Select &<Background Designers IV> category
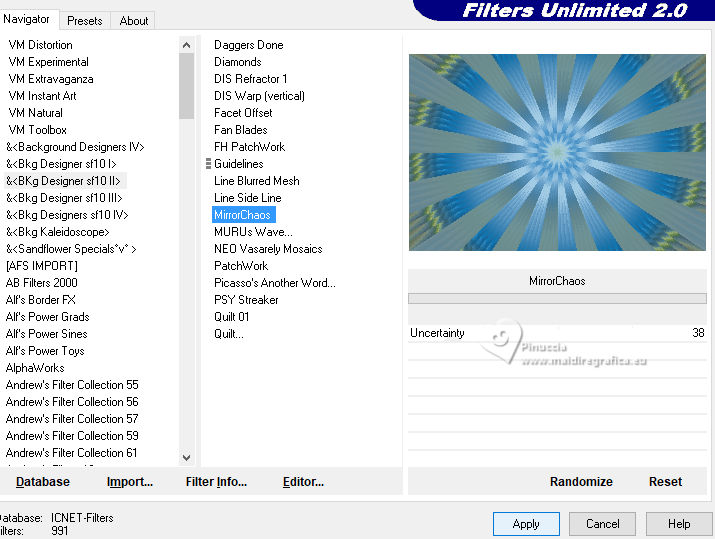Image resolution: width=715 pixels, height=539 pixels. pyautogui.click(x=75, y=147)
